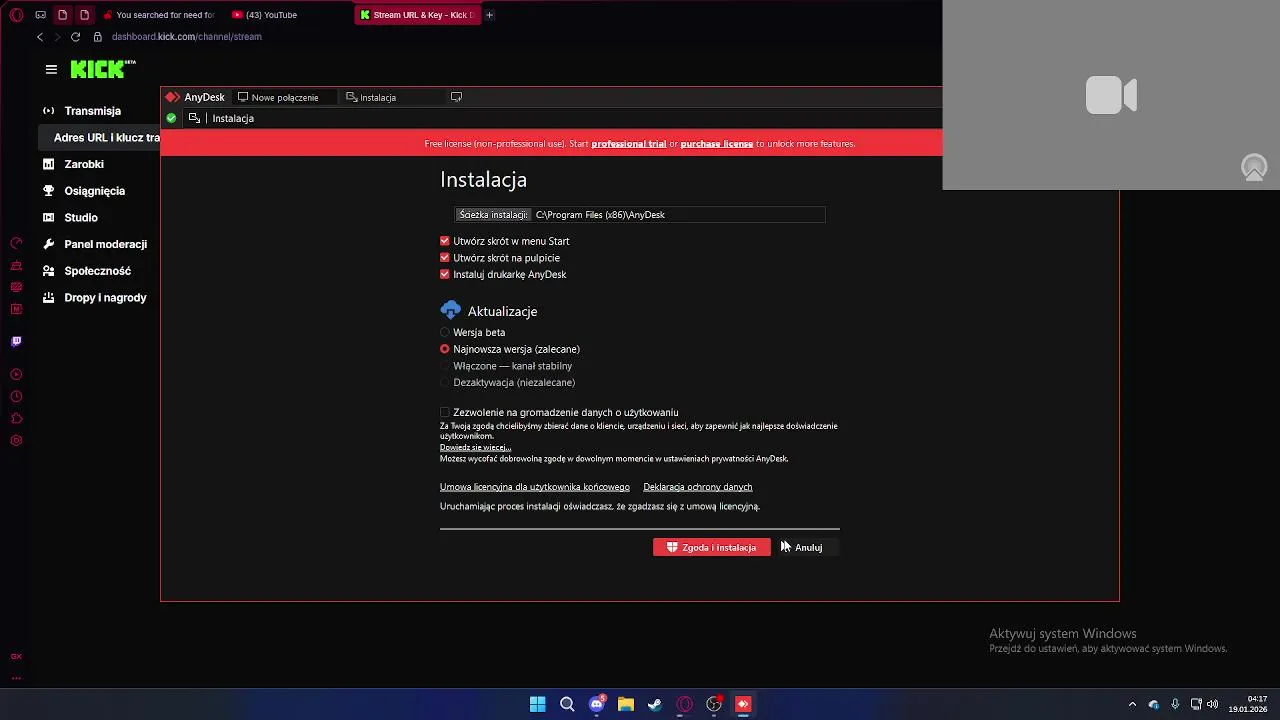This screenshot has height=720, width=1280.
Task: Open Twitch in the Opera sidebar
Action: point(16,341)
